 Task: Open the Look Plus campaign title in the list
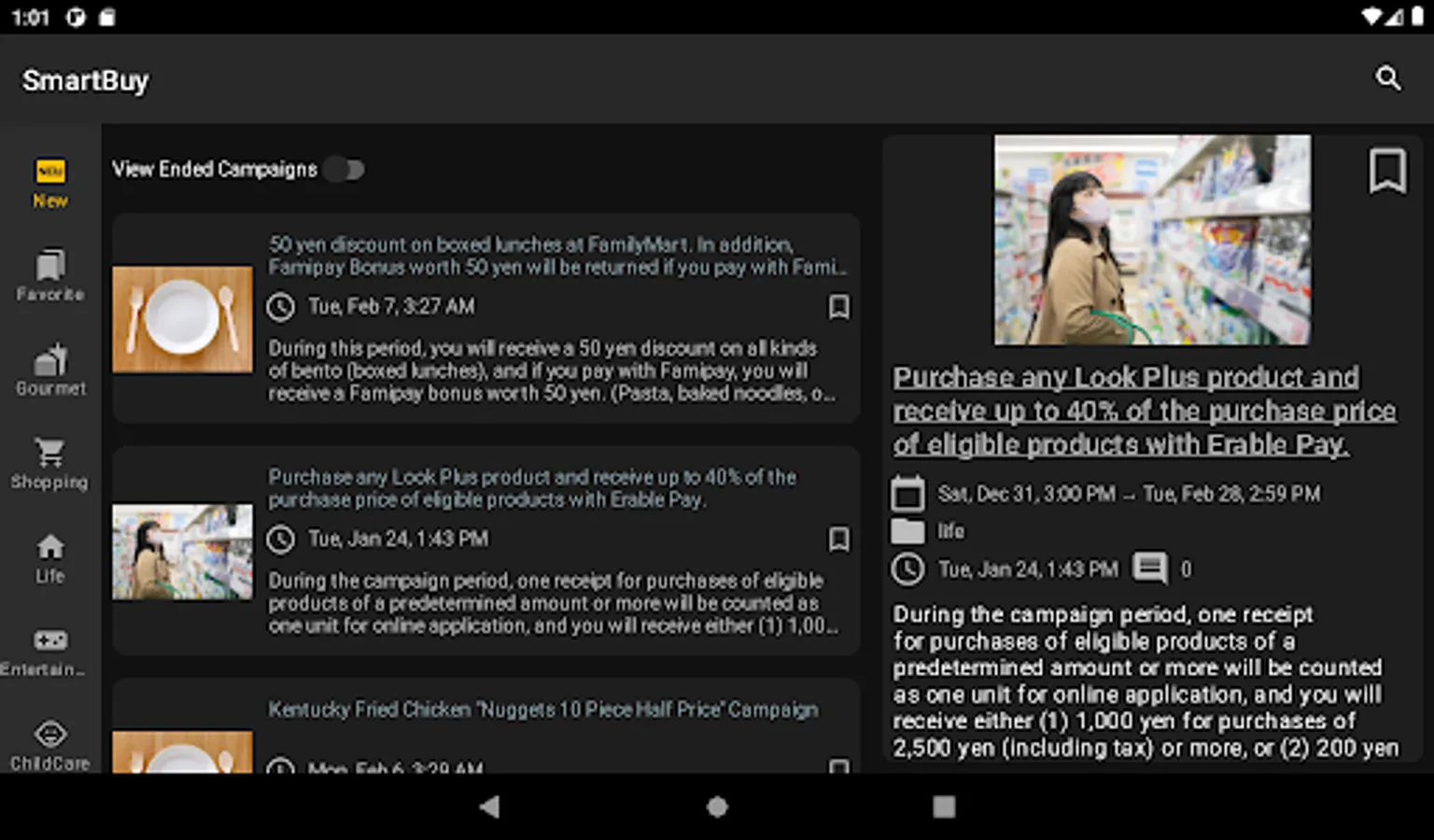[532, 488]
